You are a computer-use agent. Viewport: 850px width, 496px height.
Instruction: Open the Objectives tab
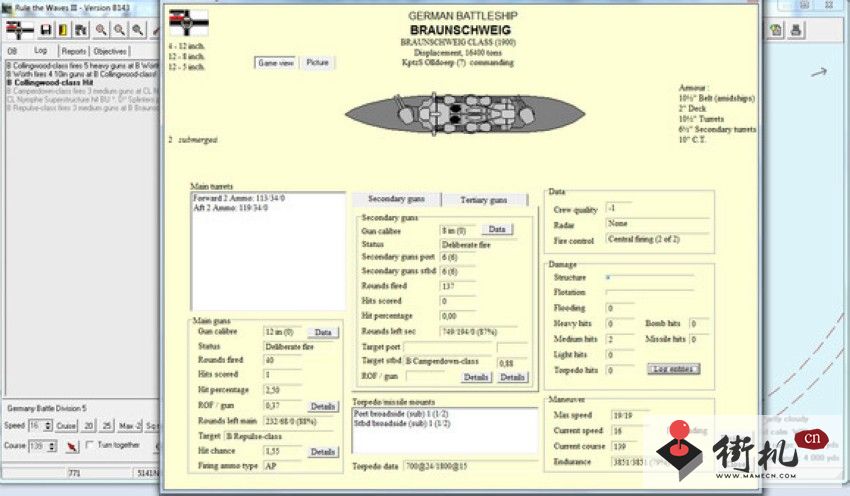(x=110, y=51)
